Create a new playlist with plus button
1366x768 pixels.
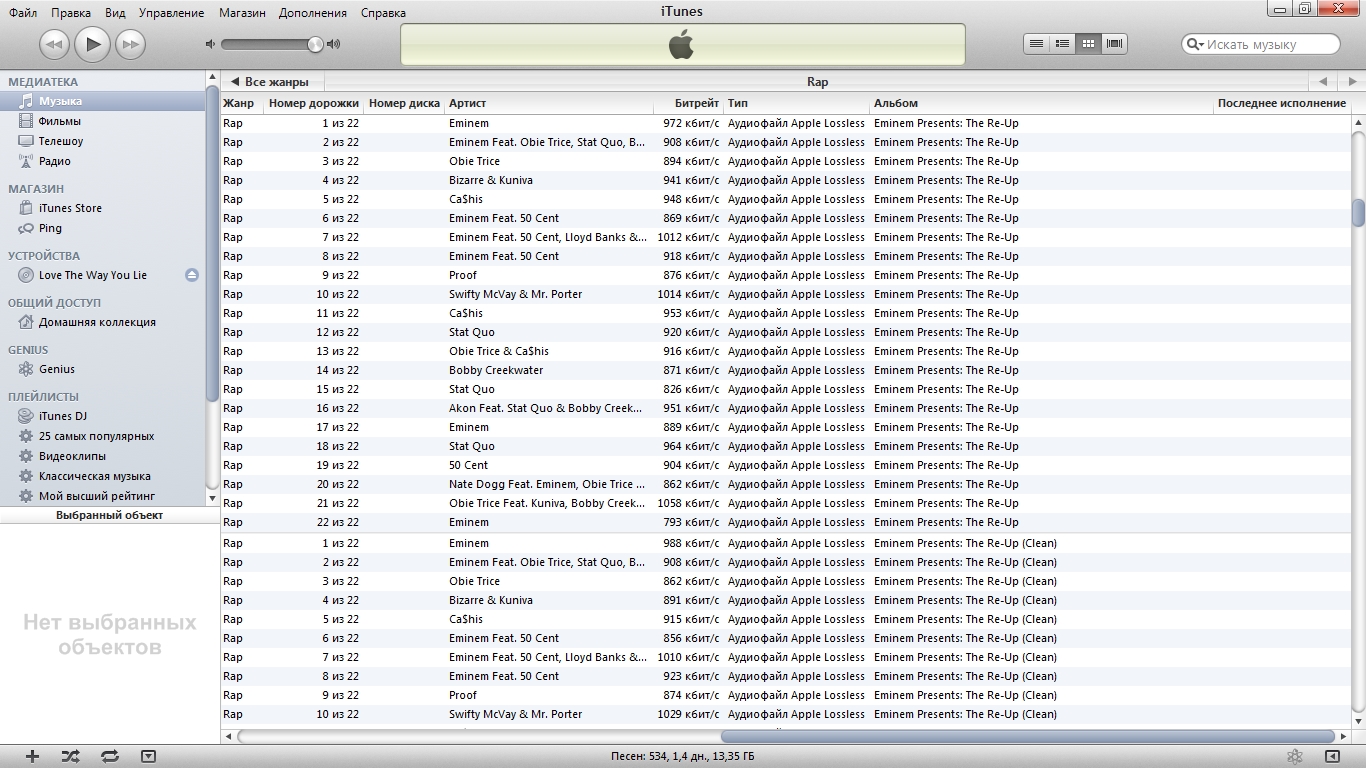[x=32, y=756]
